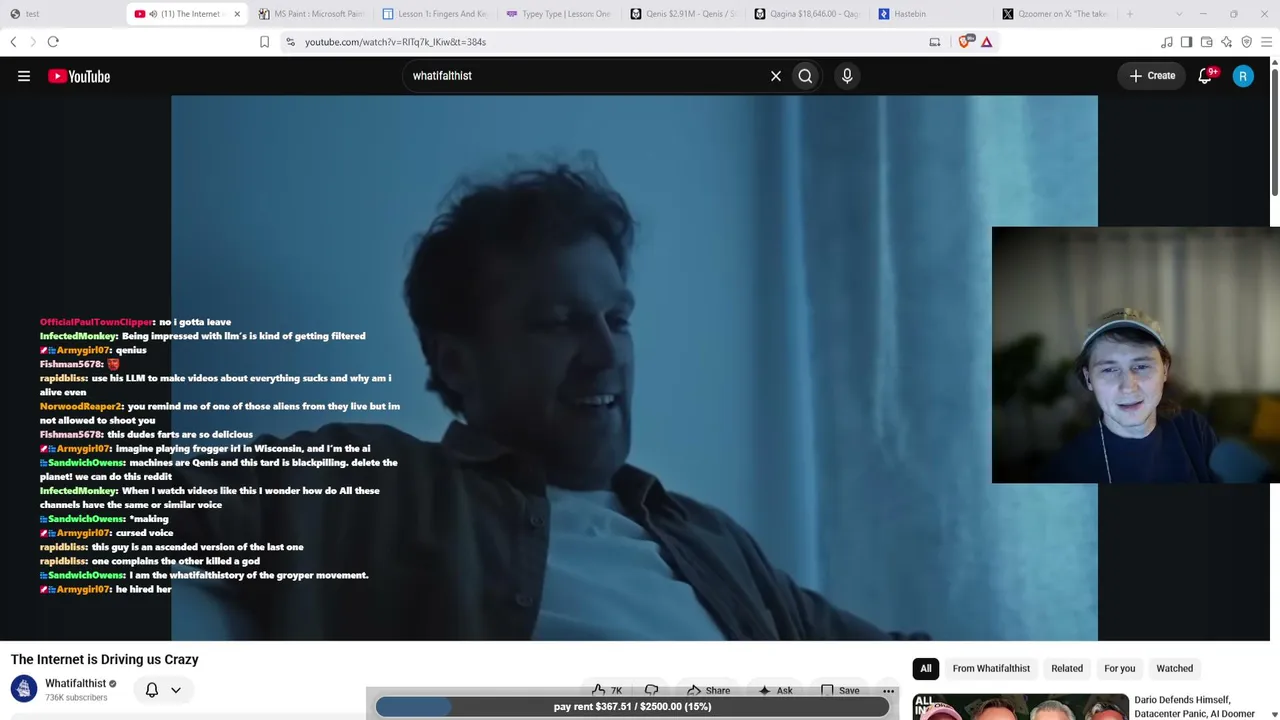
Task: Open the media control music note icon
Action: point(1166,42)
